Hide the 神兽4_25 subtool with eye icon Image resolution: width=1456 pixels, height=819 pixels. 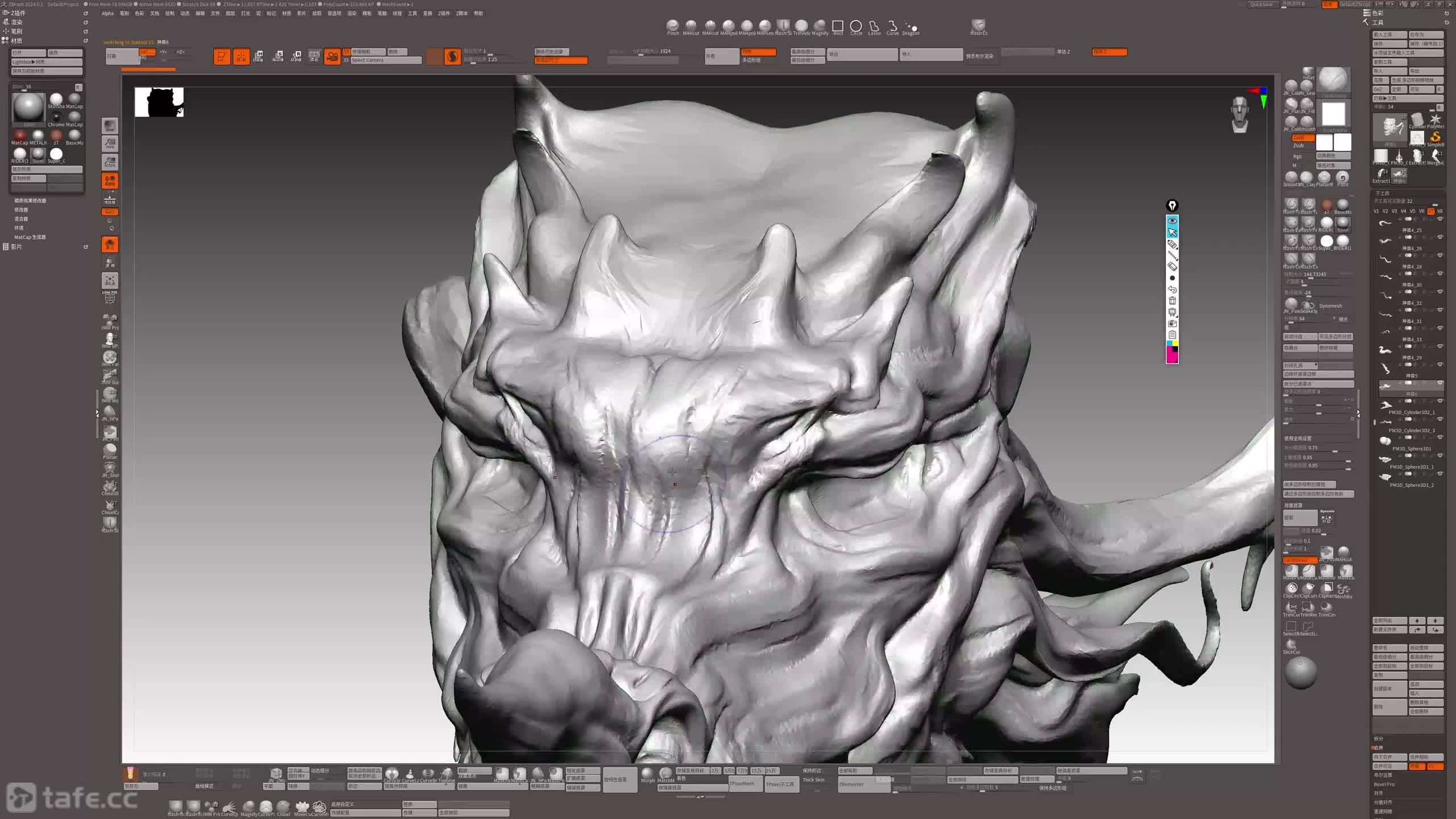[1440, 219]
